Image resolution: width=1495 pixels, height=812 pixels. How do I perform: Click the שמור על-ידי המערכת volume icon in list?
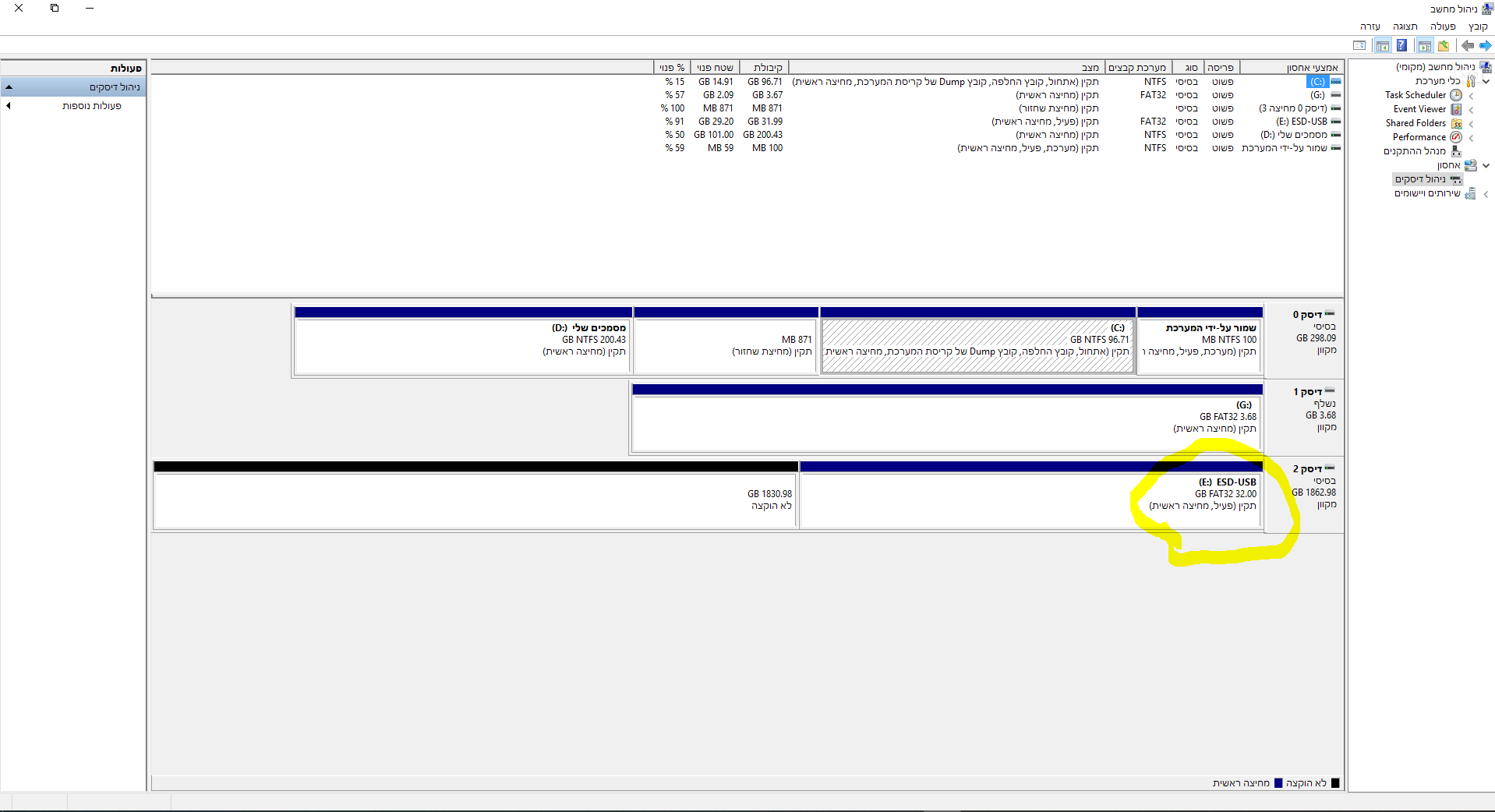click(1336, 148)
